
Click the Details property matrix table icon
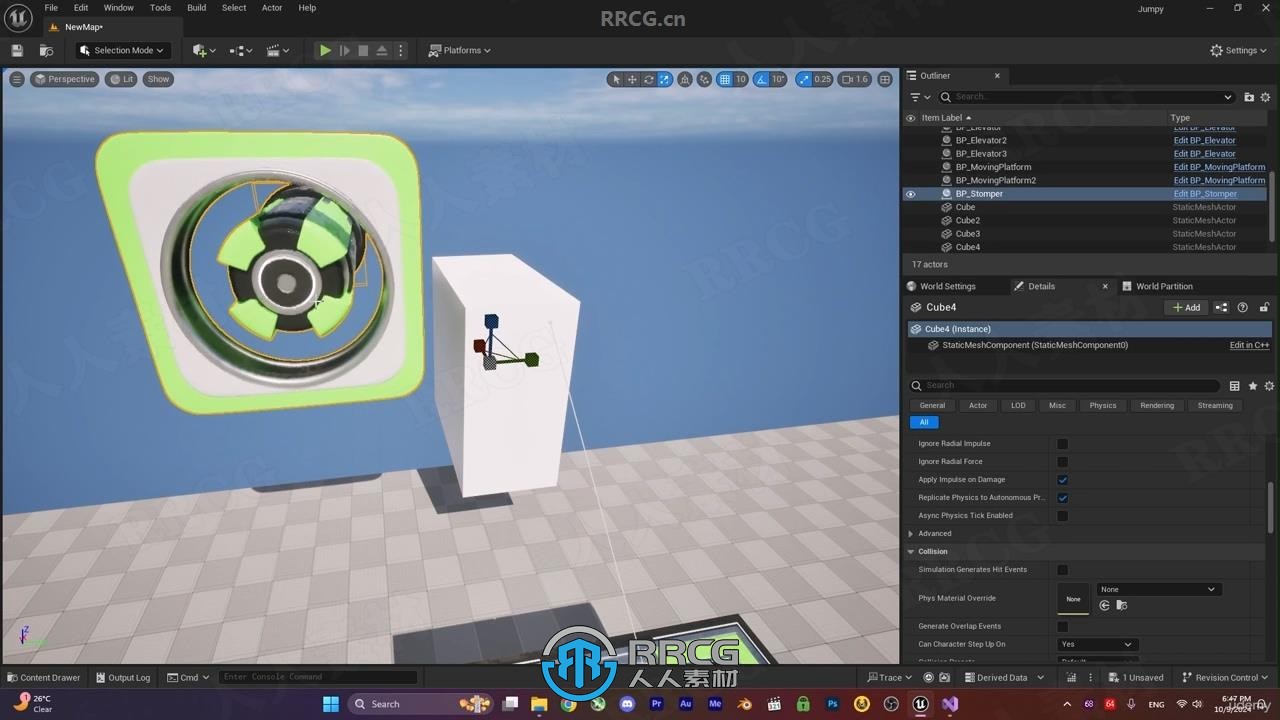tap(1234, 385)
